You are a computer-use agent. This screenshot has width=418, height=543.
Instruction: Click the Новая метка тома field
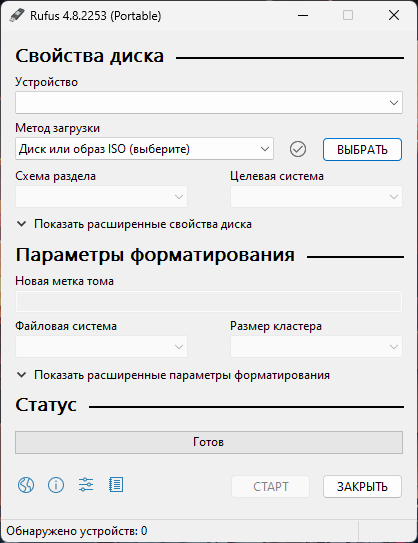click(x=209, y=302)
